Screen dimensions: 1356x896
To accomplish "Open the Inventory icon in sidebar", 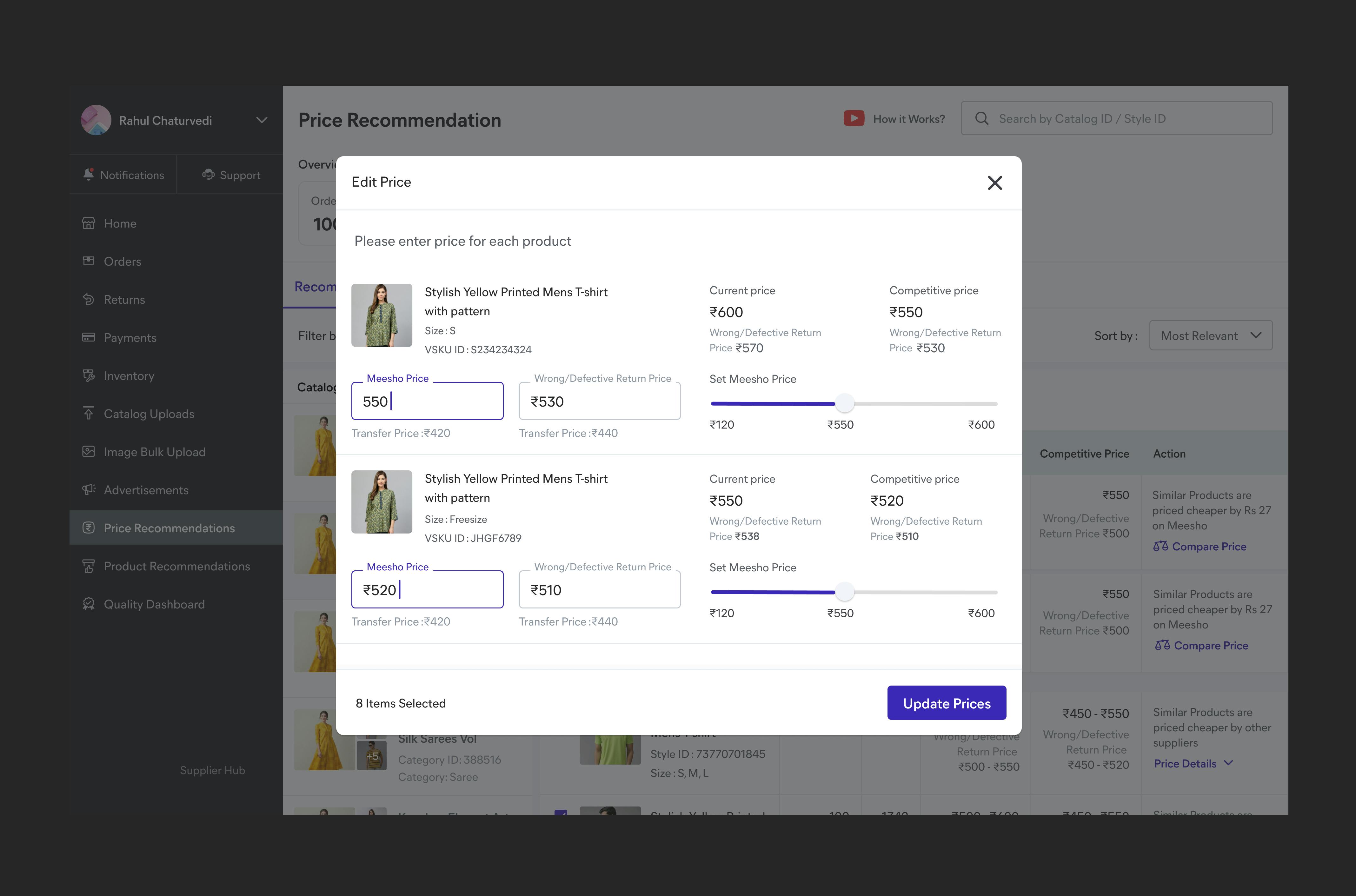I will coord(89,375).
